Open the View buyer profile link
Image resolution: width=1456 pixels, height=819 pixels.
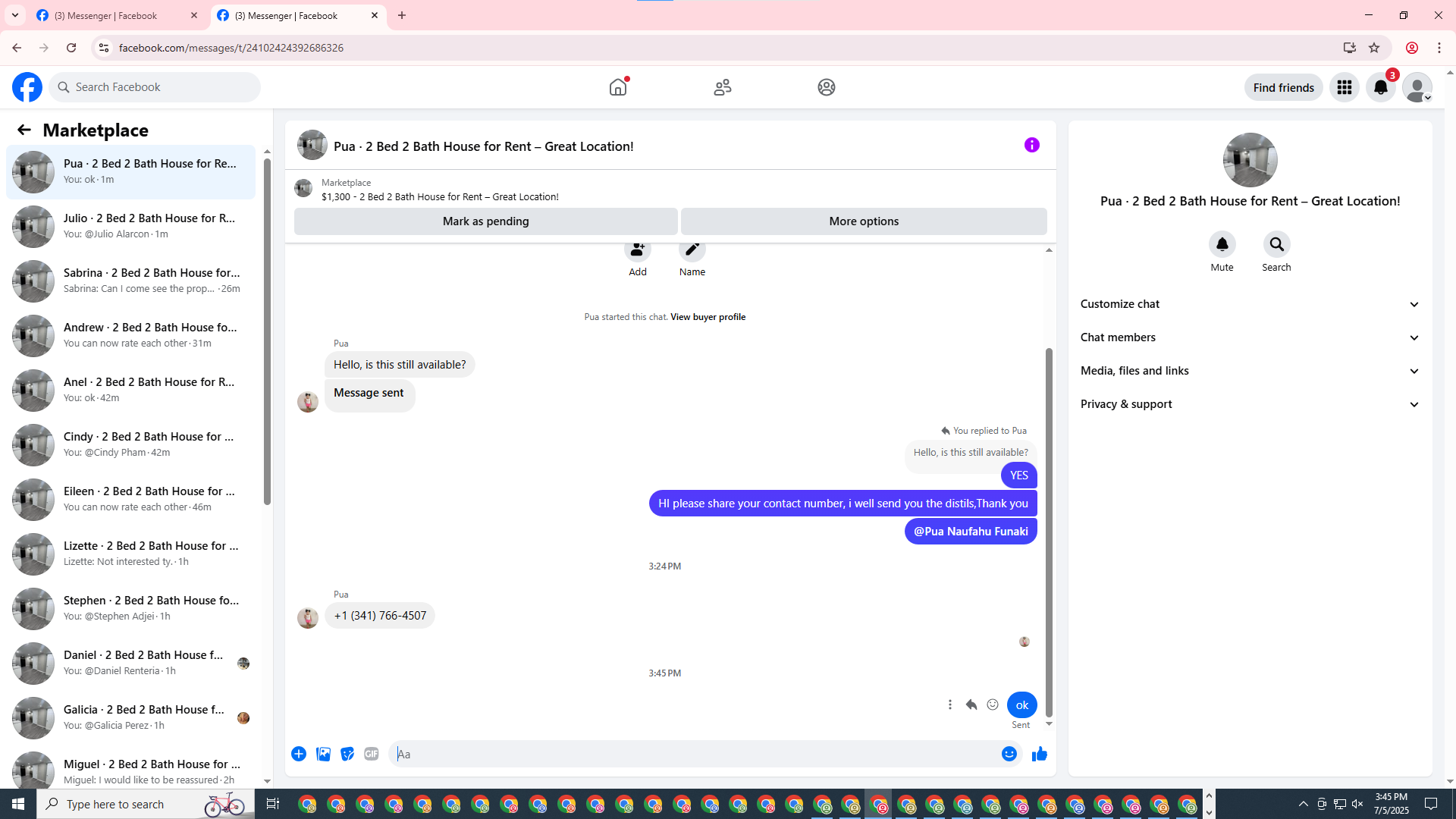point(708,317)
